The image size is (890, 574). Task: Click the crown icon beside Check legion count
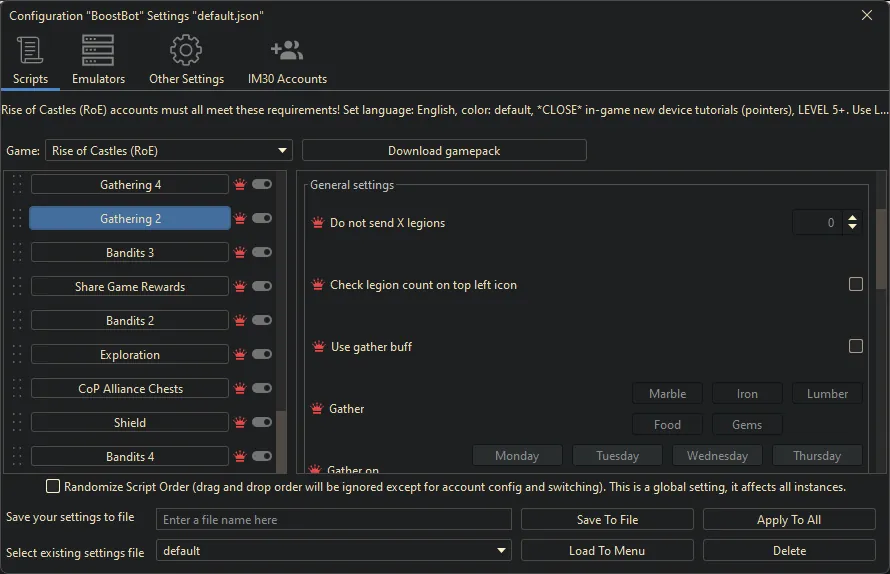click(x=318, y=284)
